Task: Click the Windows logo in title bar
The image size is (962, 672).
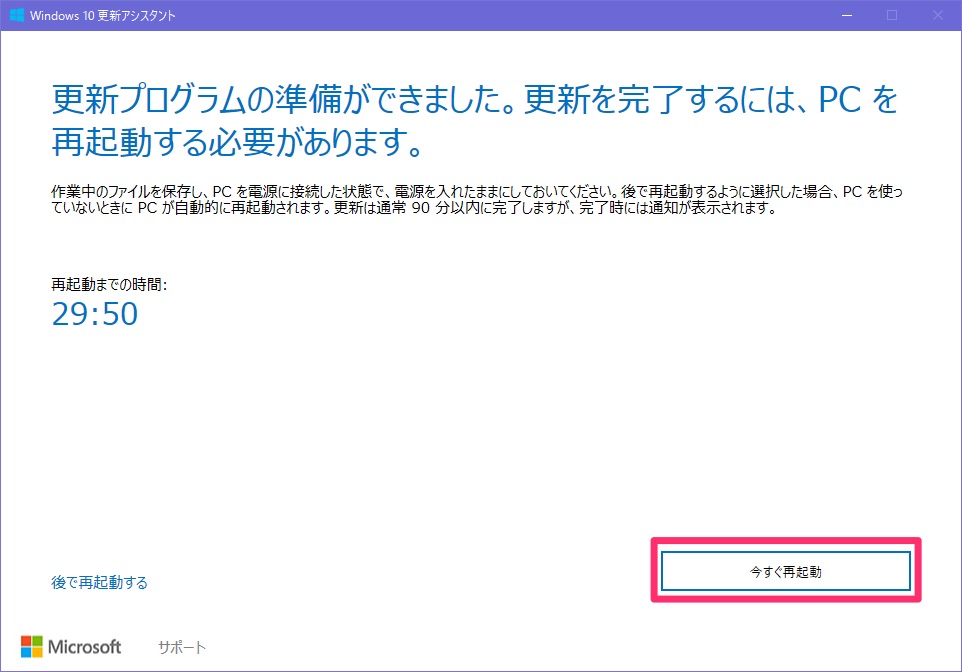Action: [x=17, y=15]
